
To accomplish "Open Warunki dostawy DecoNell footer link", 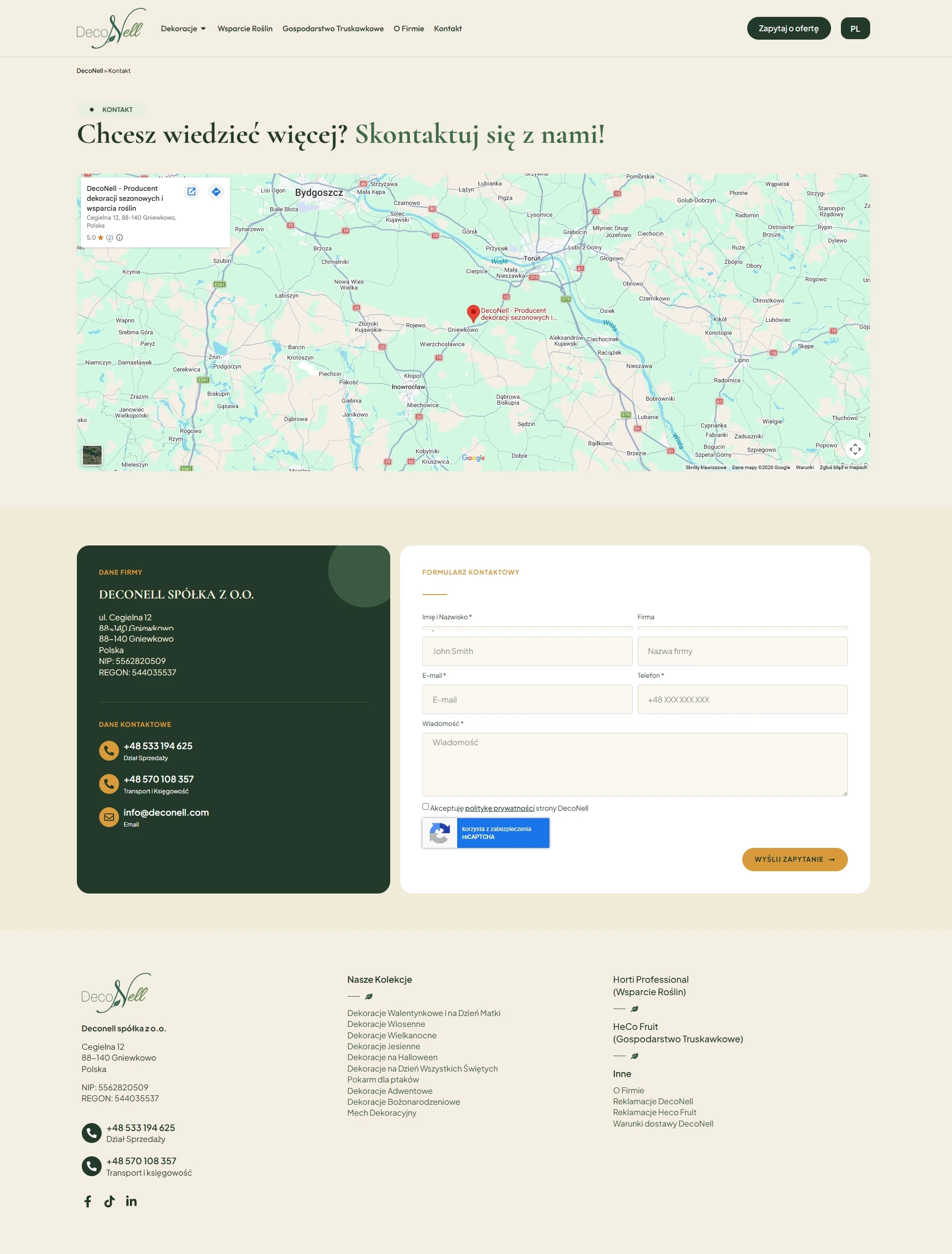I will [663, 1124].
